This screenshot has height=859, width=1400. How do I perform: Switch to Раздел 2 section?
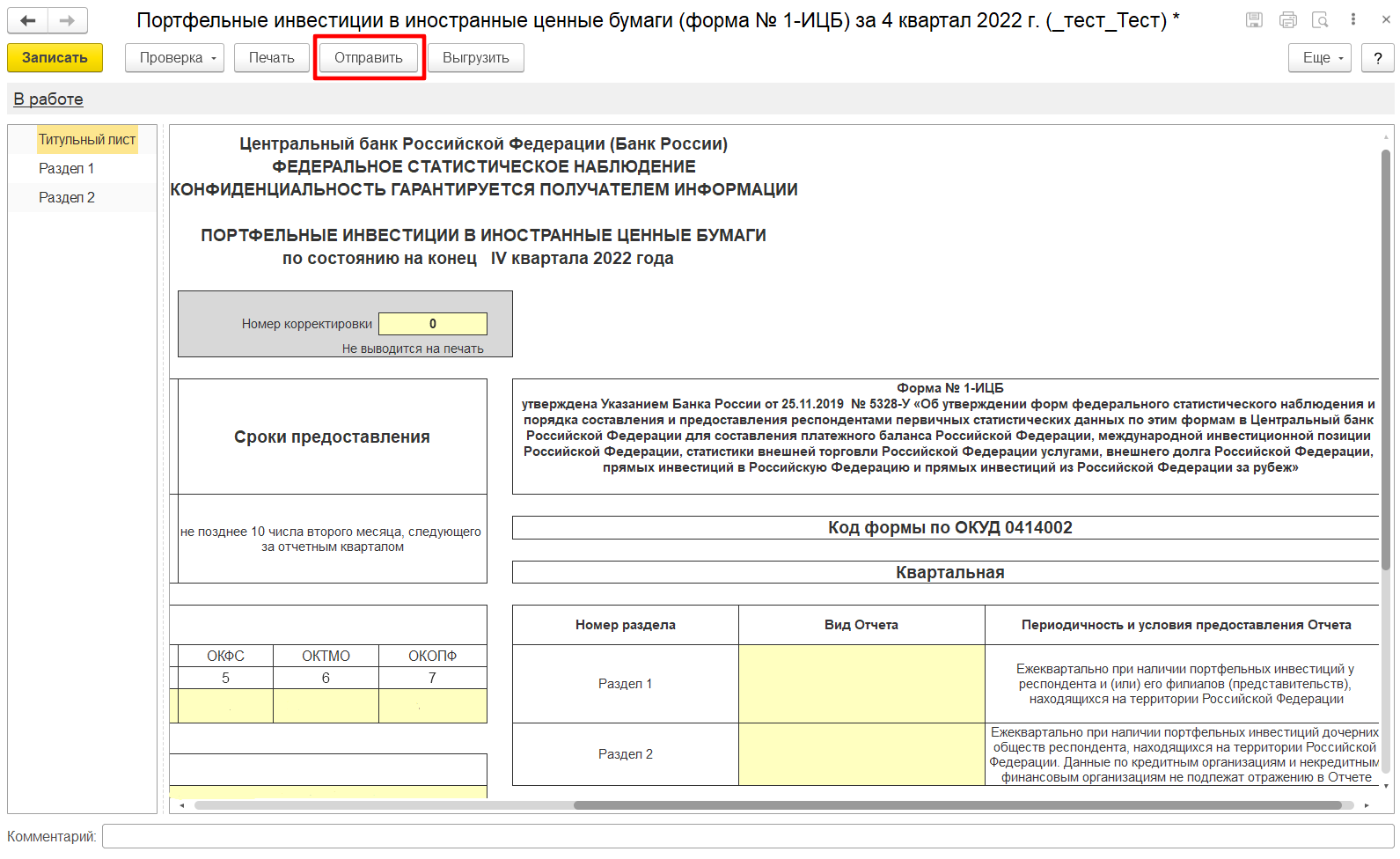pos(66,198)
